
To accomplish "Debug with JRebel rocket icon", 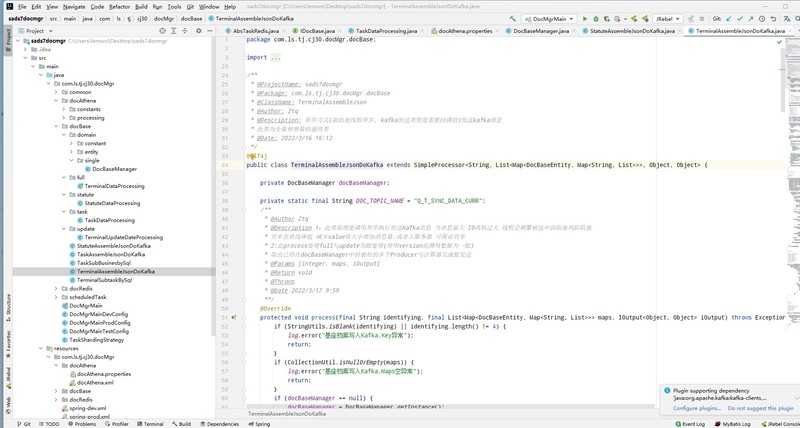I will [x=645, y=19].
